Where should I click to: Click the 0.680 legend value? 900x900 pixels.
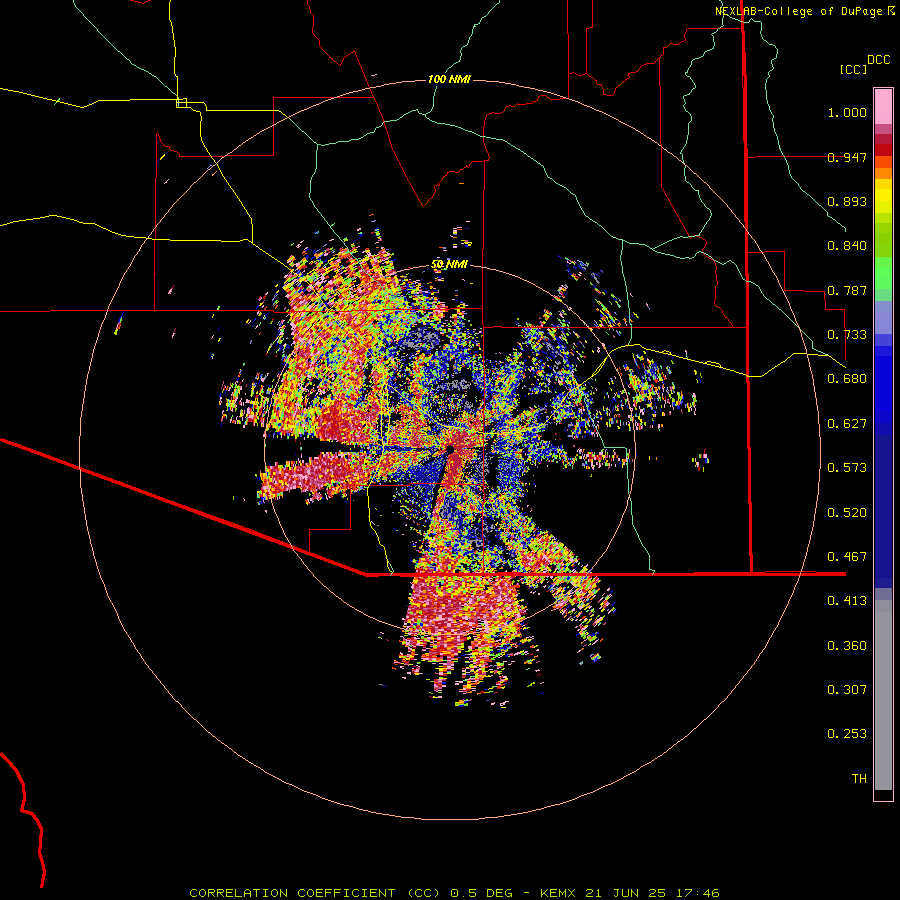coord(847,379)
